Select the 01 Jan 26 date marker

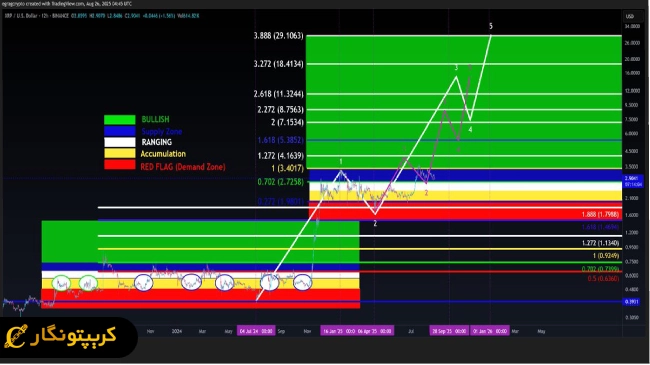[x=490, y=331]
